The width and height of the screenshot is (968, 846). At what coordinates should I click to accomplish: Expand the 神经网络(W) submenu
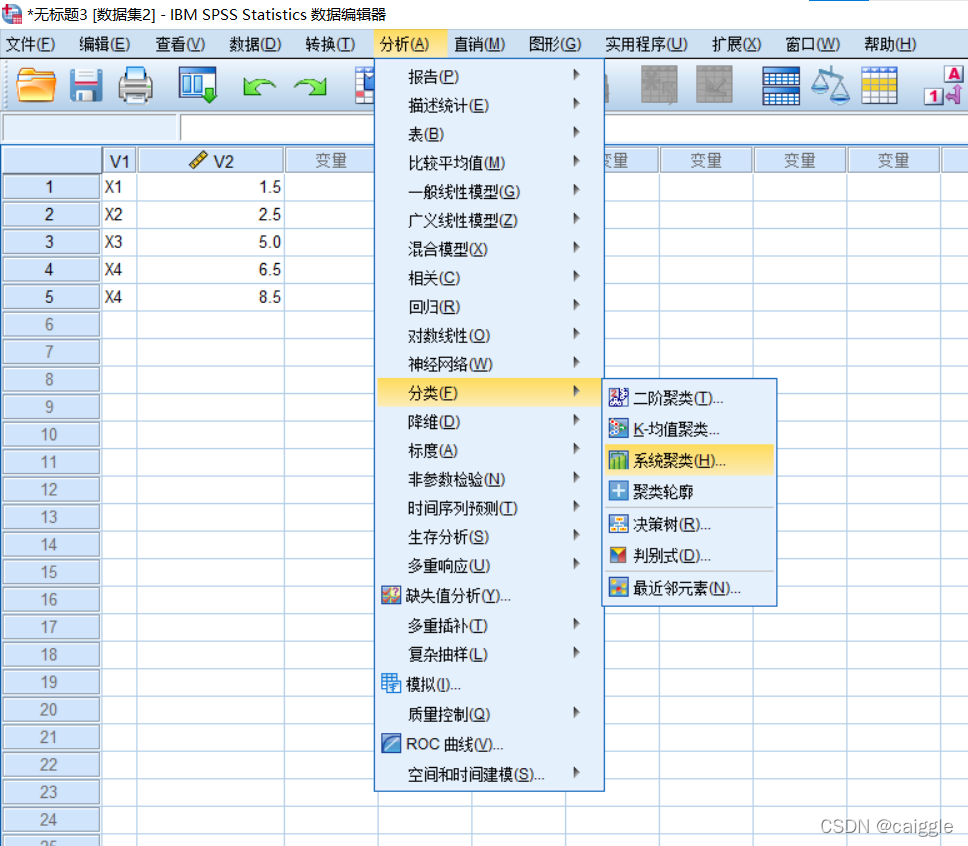(489, 364)
